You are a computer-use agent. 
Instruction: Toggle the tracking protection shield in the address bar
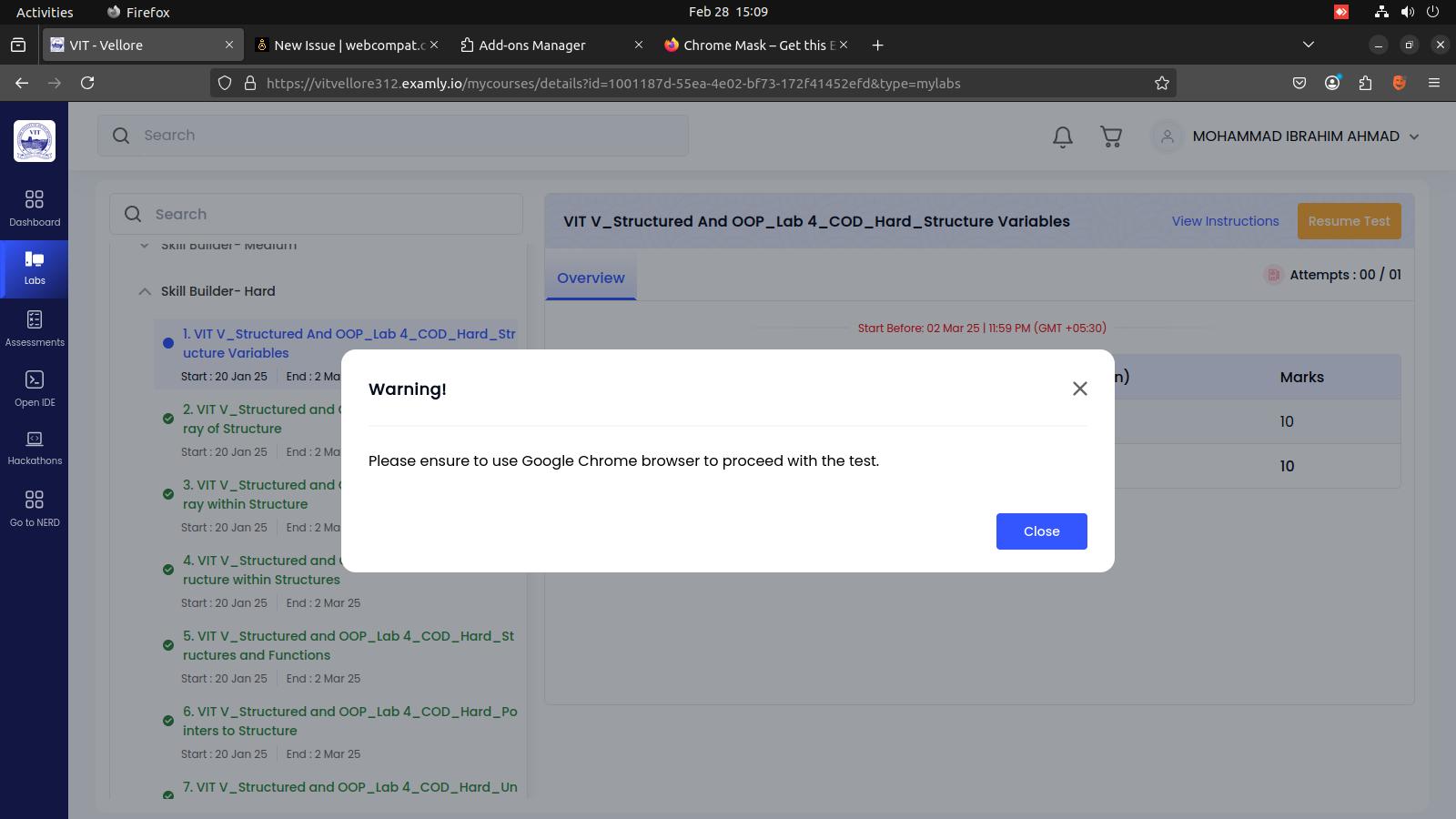click(225, 83)
